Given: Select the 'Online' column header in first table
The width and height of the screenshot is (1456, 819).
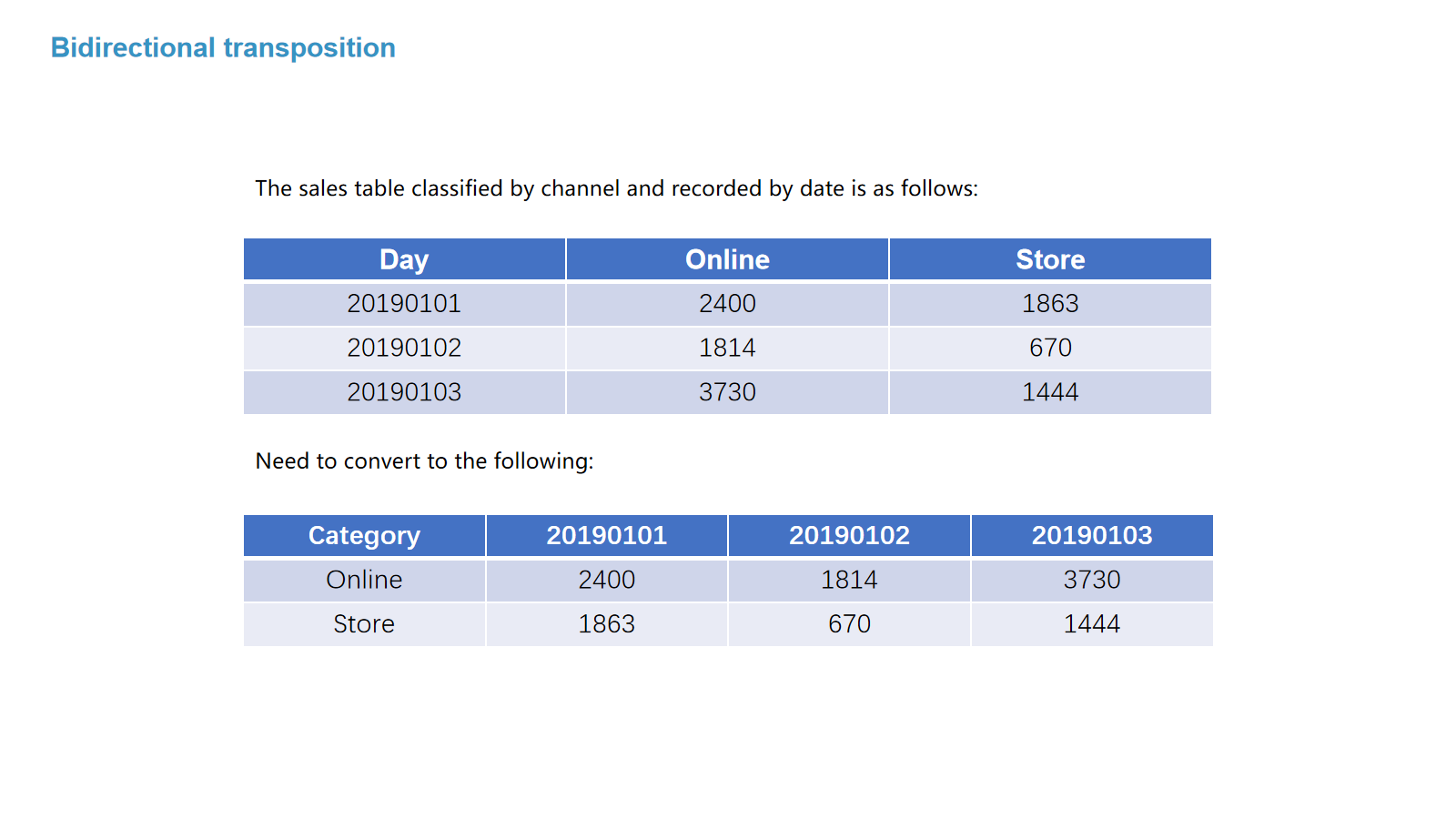Looking at the screenshot, I should point(727,259).
